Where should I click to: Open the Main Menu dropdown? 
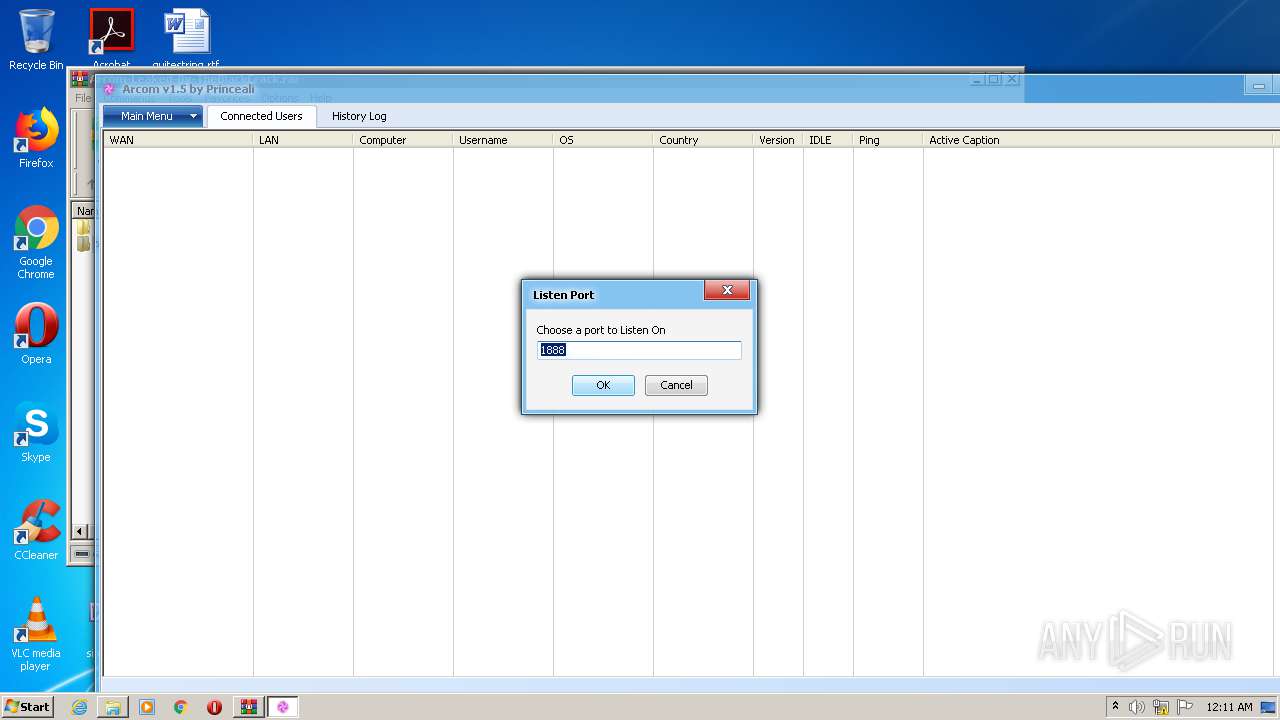[x=153, y=116]
